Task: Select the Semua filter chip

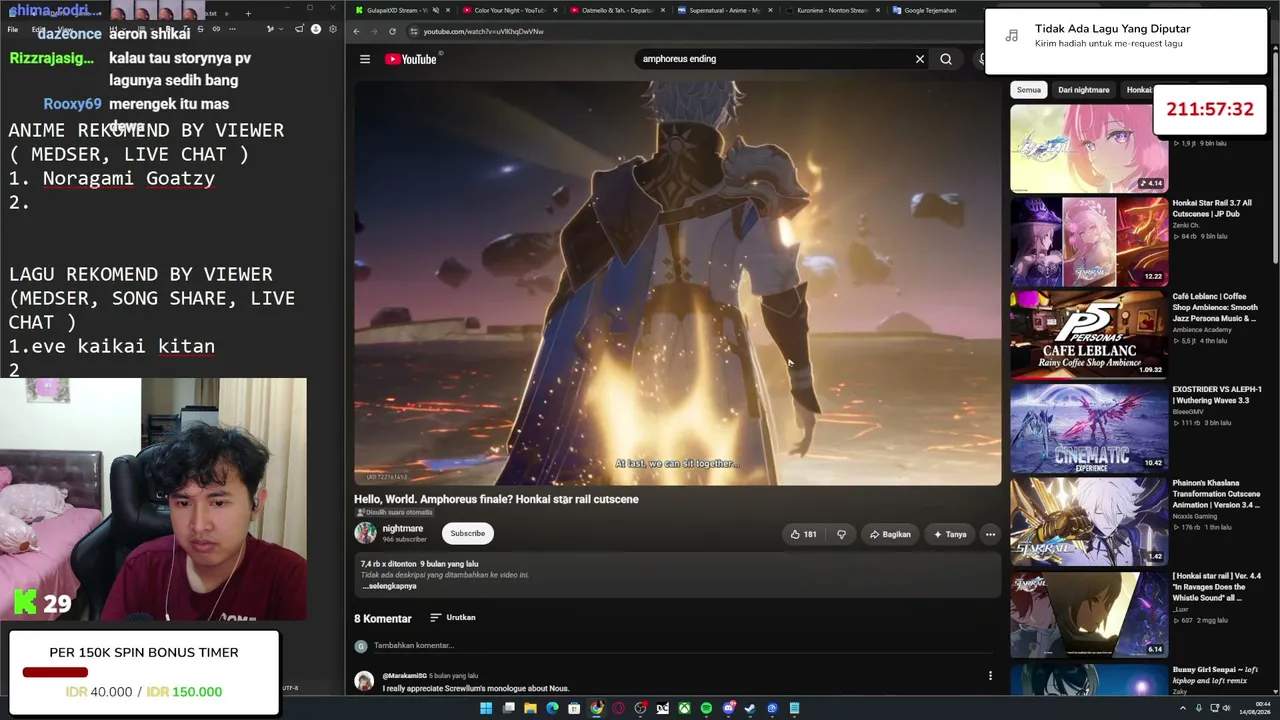Action: [x=1029, y=90]
